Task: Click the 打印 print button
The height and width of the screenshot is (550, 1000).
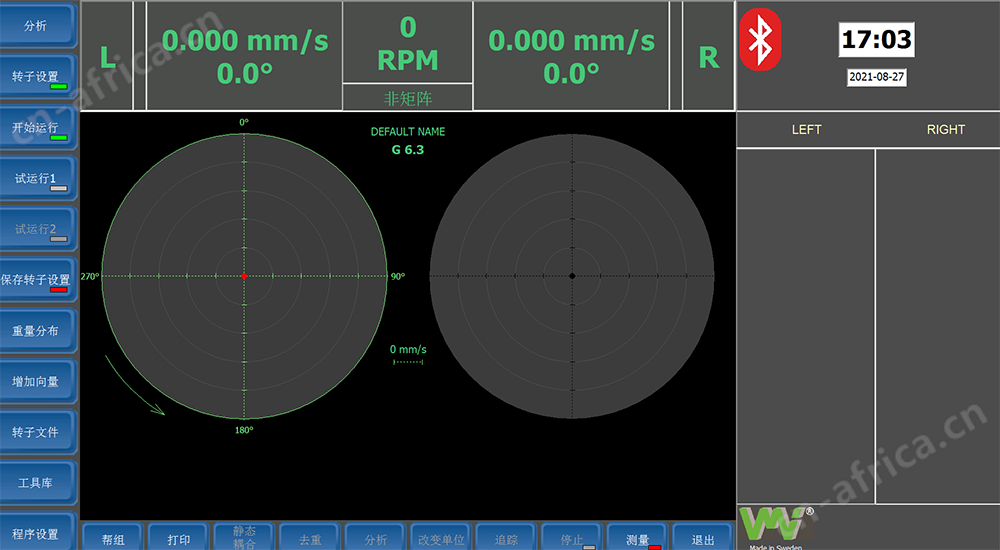Action: (x=179, y=537)
